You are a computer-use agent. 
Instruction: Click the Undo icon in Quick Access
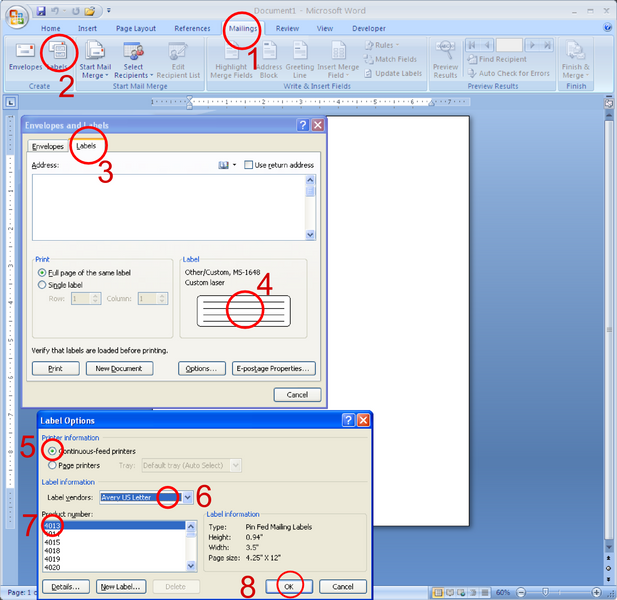pos(55,11)
